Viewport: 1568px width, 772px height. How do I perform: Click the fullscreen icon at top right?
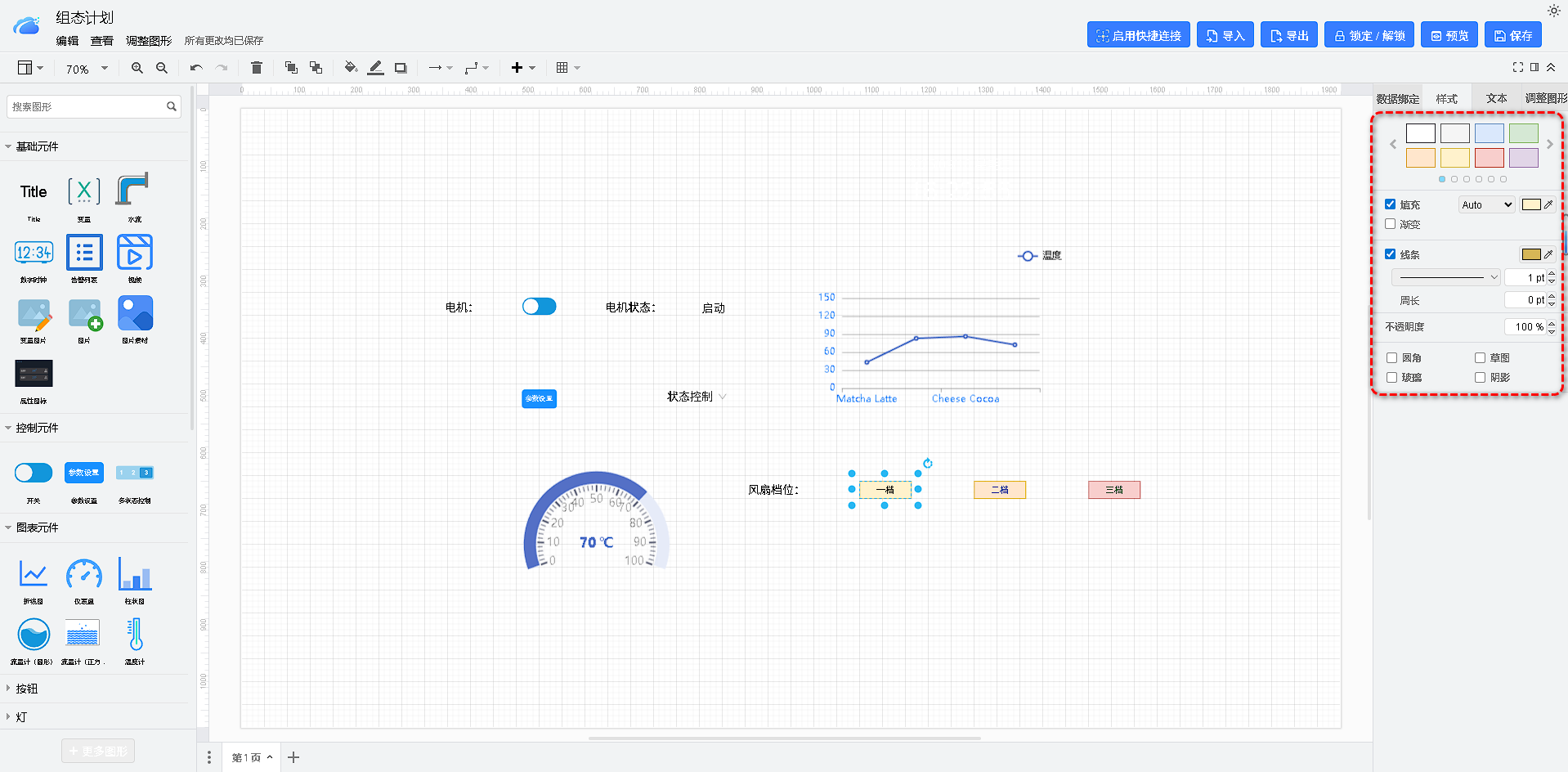[x=1517, y=67]
